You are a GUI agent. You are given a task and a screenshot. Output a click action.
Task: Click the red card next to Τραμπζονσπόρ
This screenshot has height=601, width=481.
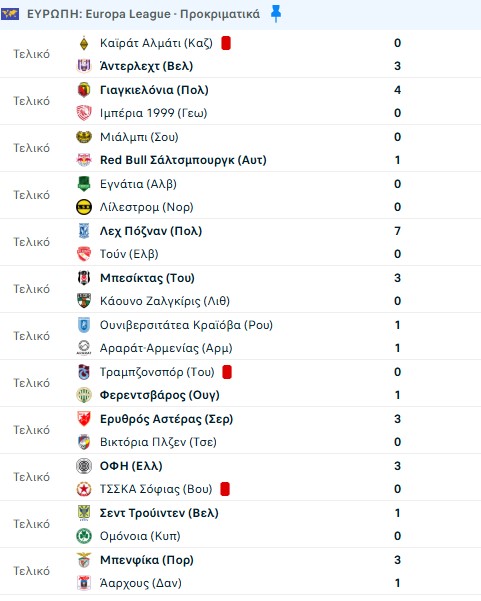[x=227, y=372]
